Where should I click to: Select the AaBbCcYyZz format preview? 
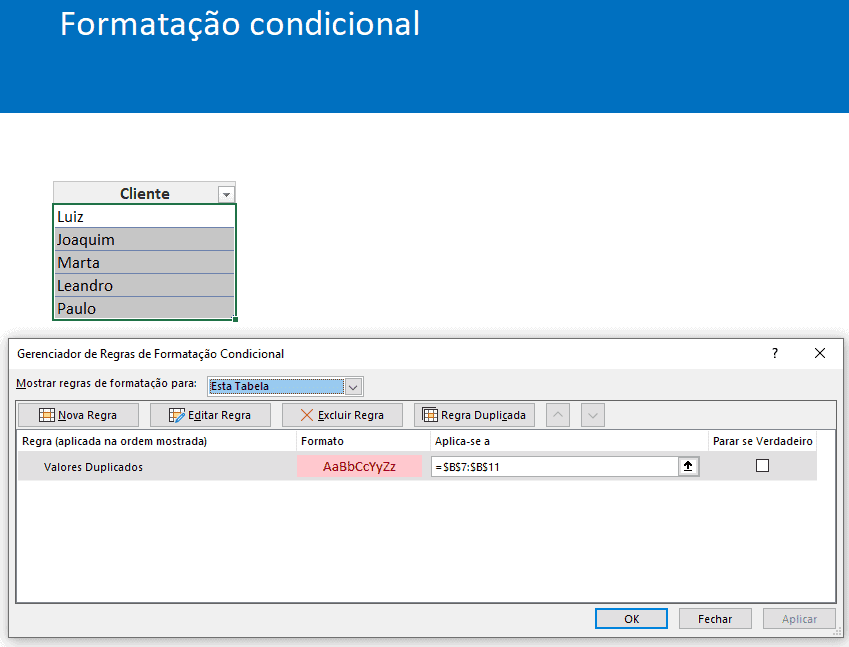(x=360, y=466)
